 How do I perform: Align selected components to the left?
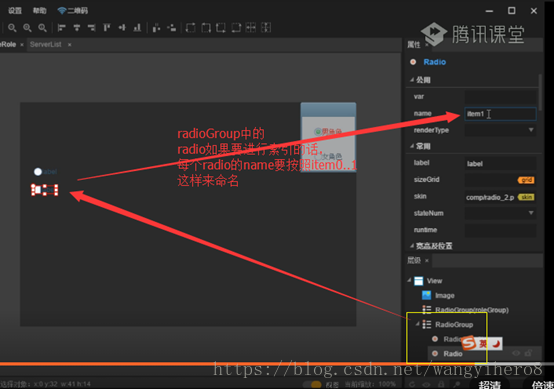click(x=61, y=28)
